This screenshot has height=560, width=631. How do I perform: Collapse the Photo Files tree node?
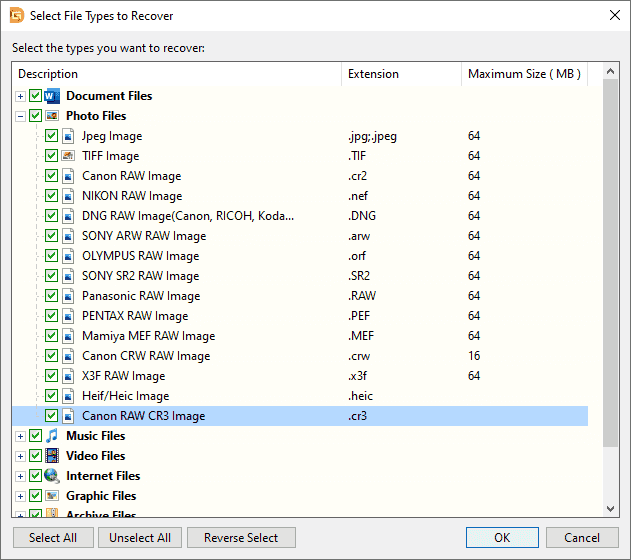[21, 116]
